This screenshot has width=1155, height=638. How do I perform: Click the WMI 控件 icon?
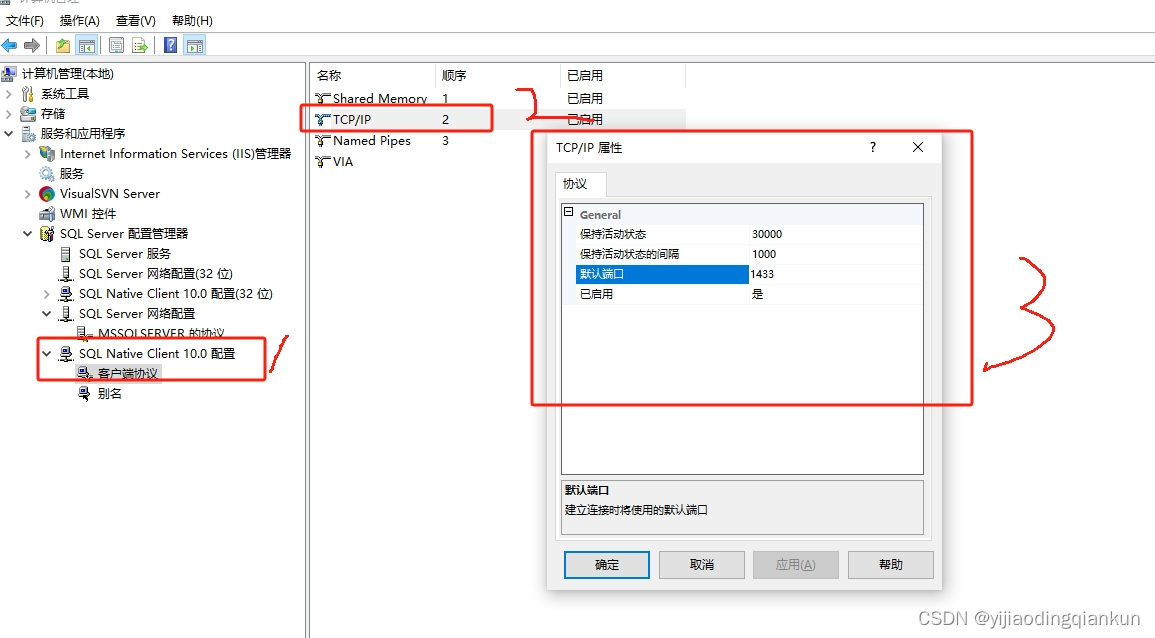click(x=47, y=214)
